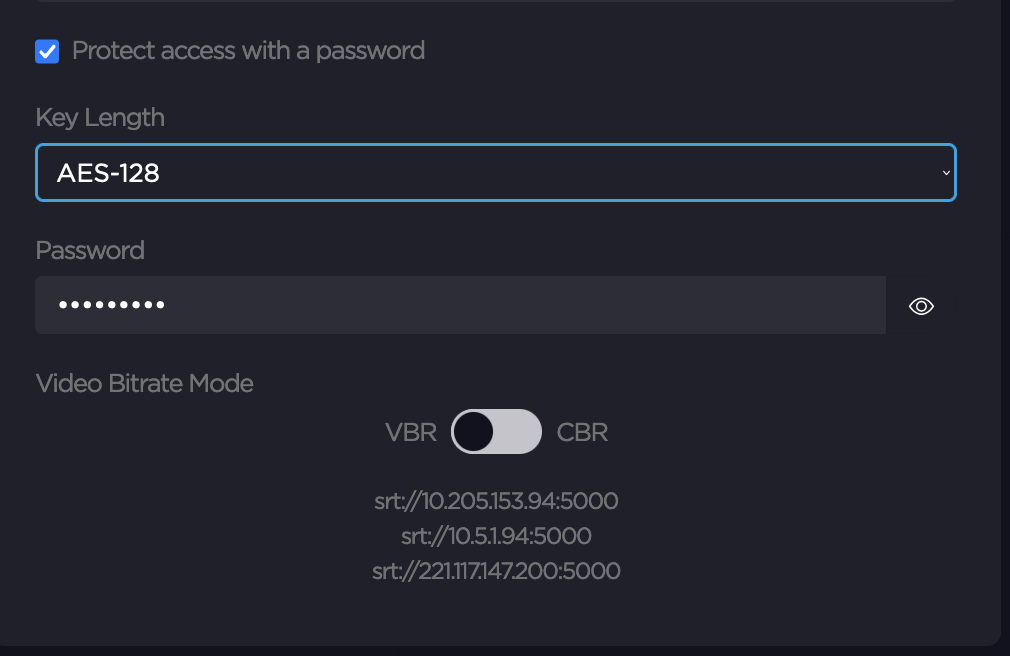
Task: Click the Password field label
Action: pyautogui.click(x=90, y=250)
